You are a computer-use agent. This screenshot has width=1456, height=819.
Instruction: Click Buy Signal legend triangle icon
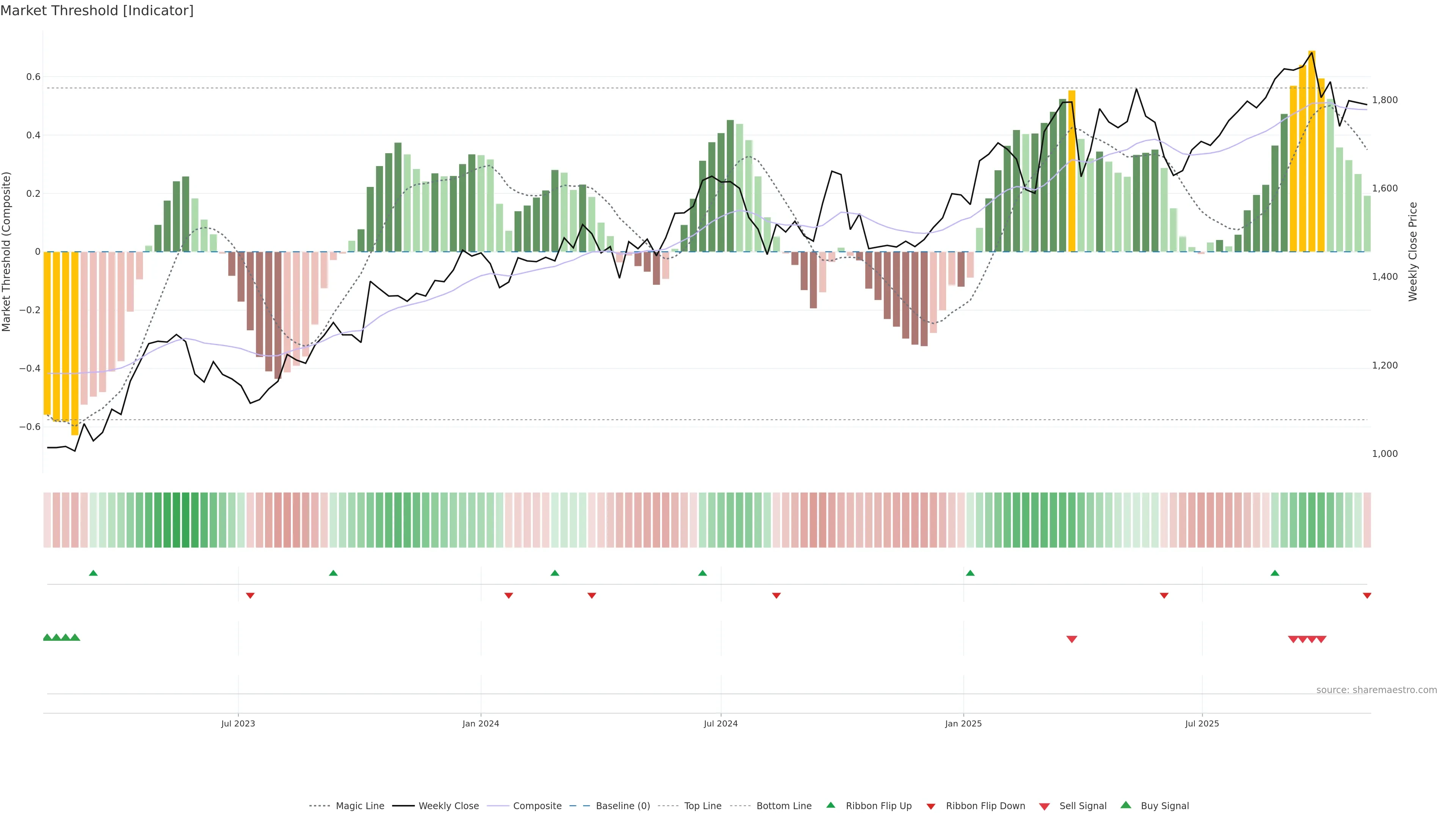coord(1126,805)
